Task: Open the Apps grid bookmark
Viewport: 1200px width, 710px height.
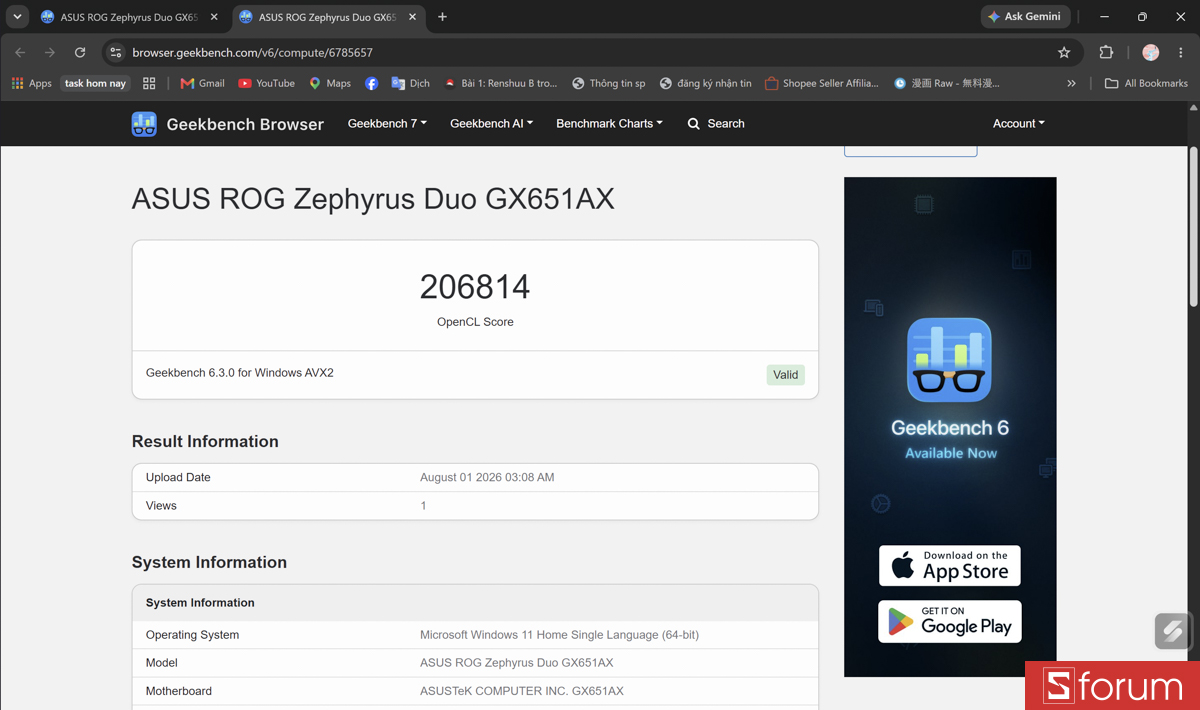Action: pyautogui.click(x=31, y=83)
